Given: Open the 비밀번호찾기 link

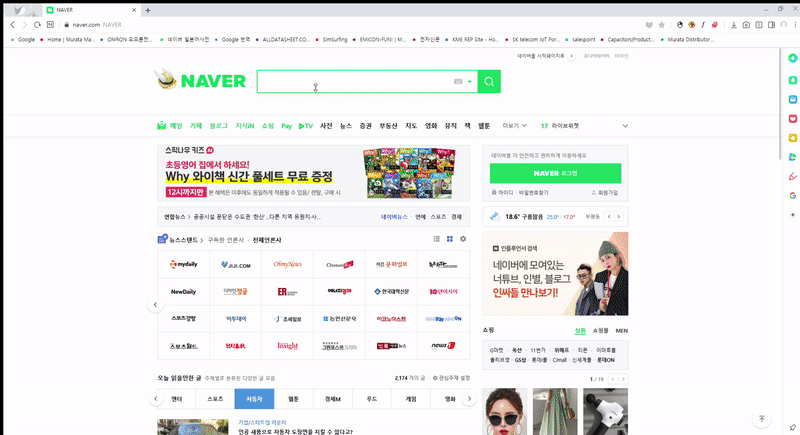Looking at the screenshot, I should pyautogui.click(x=534, y=193).
